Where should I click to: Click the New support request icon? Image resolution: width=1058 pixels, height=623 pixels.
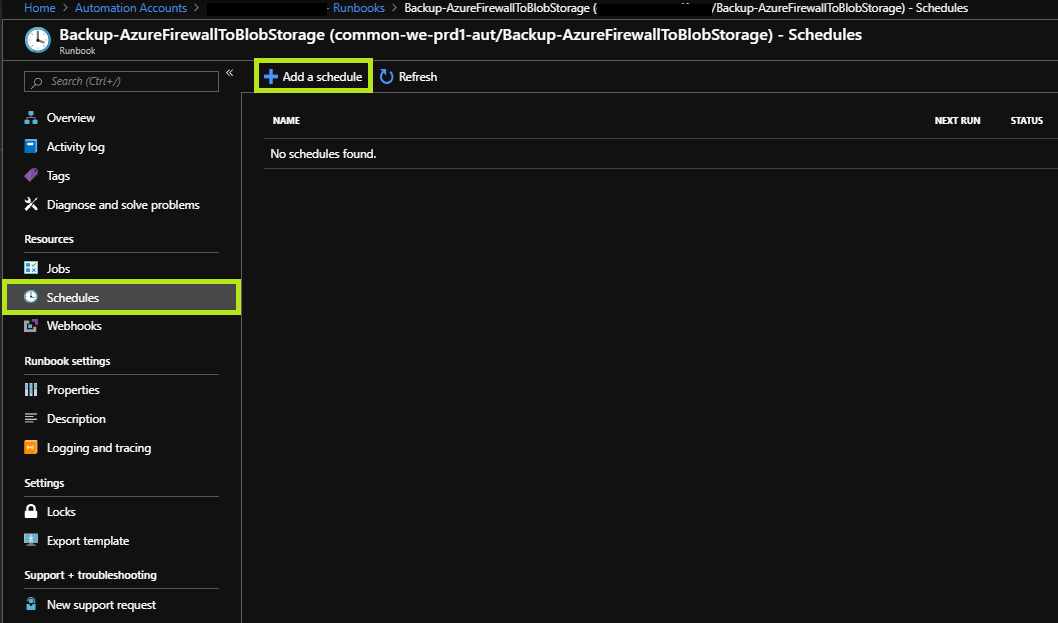[x=31, y=604]
